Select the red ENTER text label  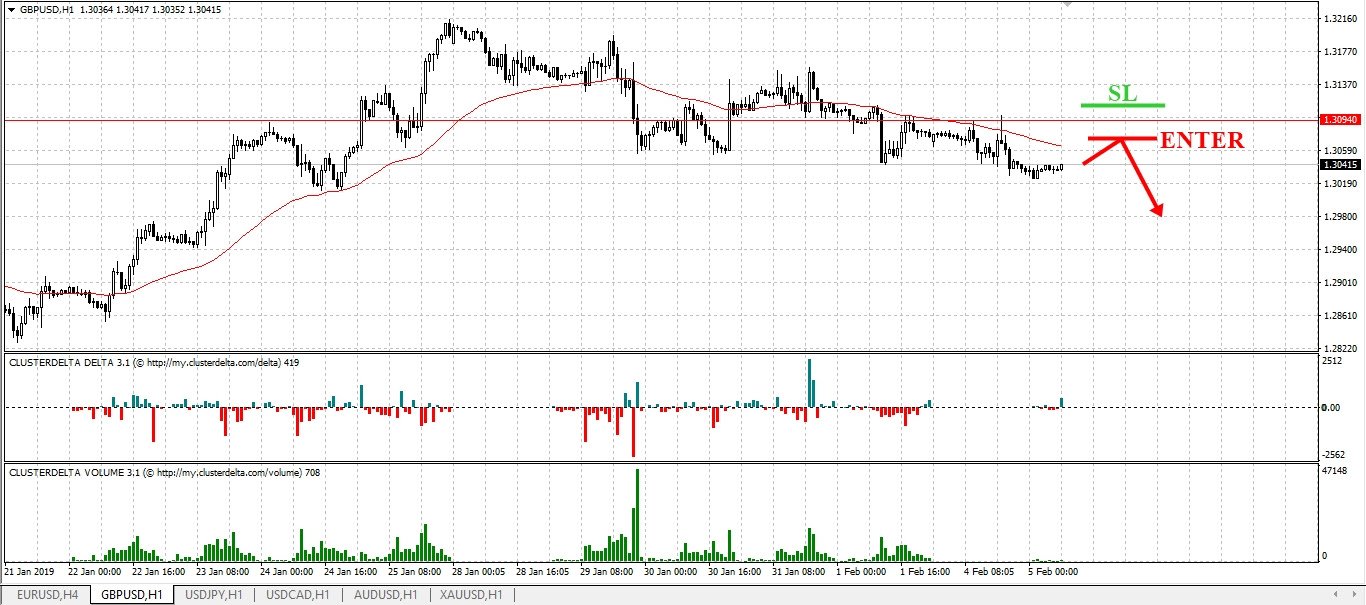point(1201,141)
